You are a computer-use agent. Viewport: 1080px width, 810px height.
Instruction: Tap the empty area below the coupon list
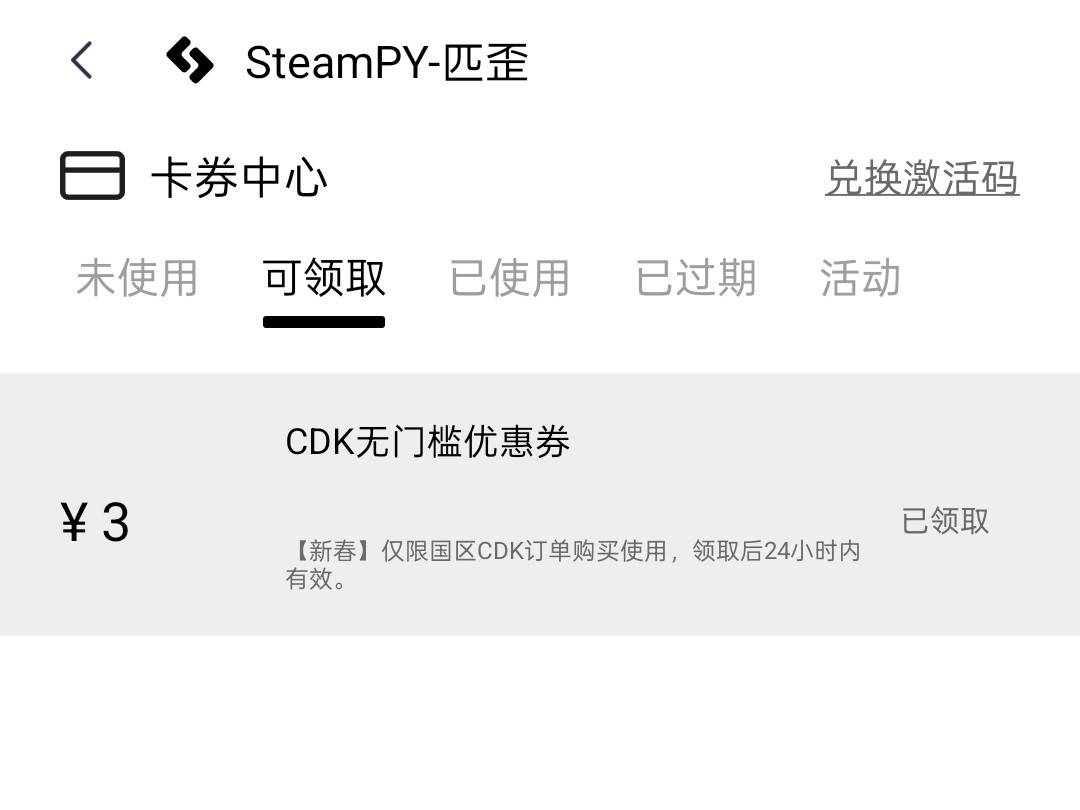tap(540, 723)
